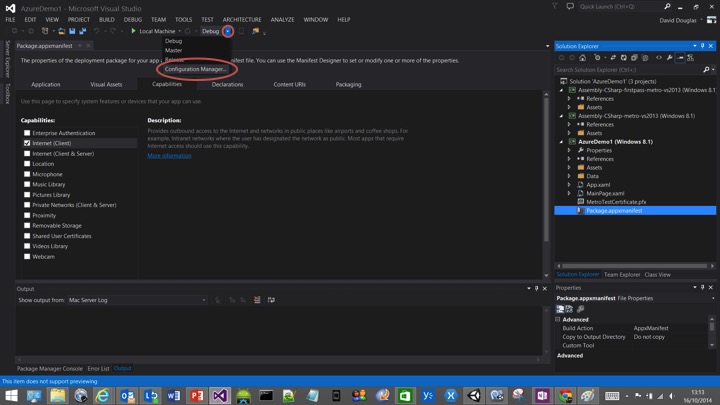The height and width of the screenshot is (405, 720).
Task: Click the Preview Selected Items icon
Action: (x=680, y=57)
